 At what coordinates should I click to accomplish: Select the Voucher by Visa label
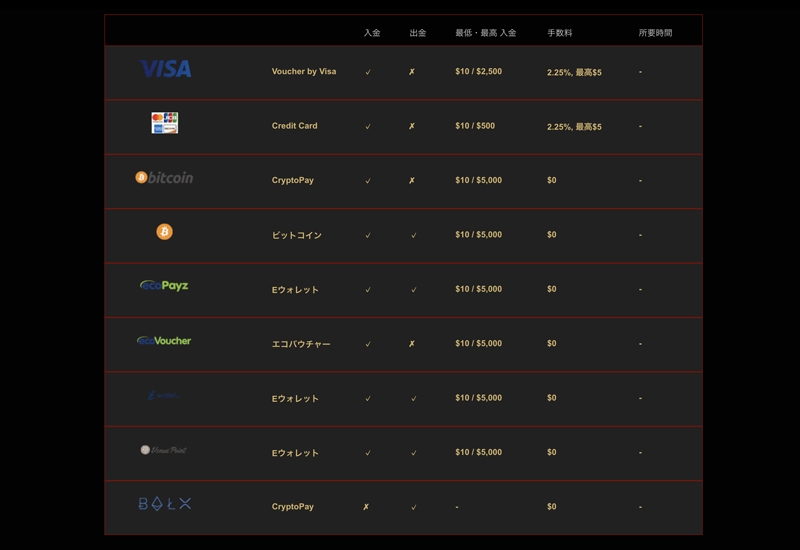(x=304, y=72)
